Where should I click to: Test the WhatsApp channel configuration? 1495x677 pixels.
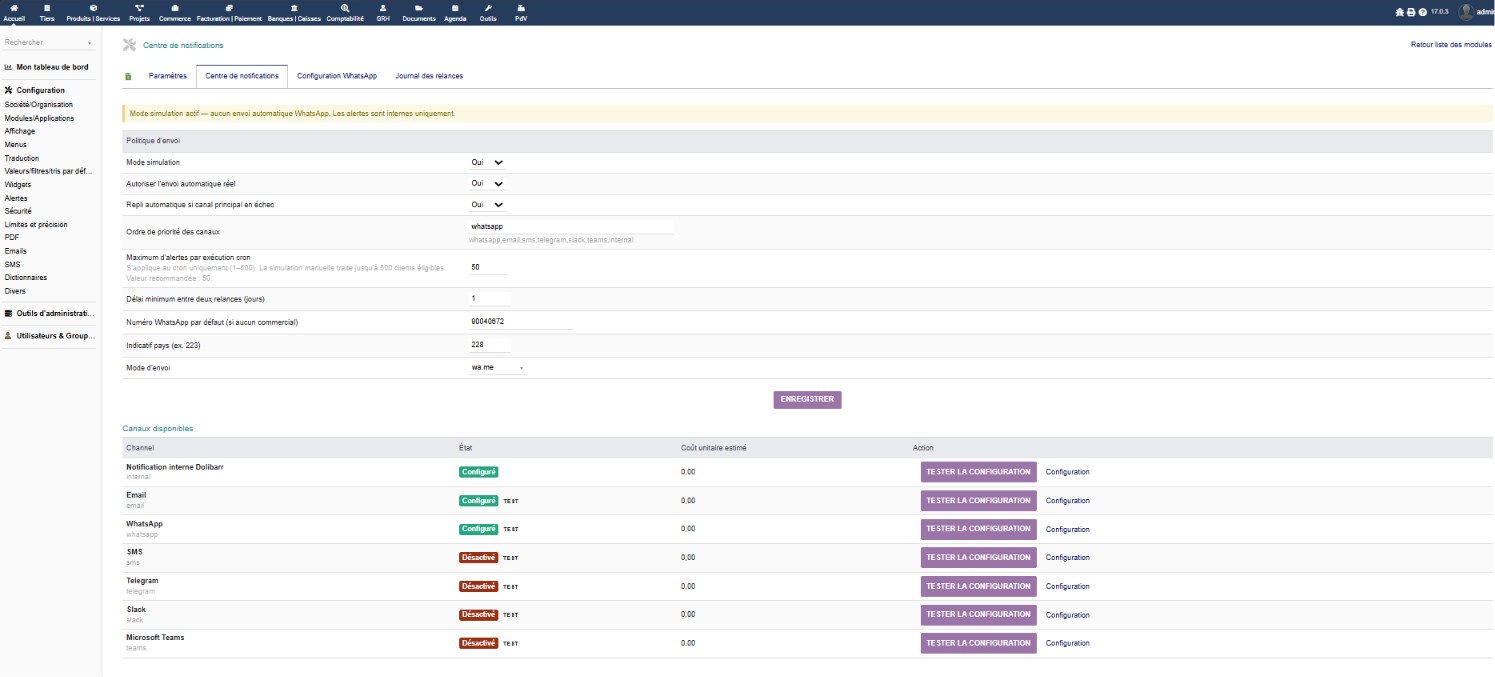978,529
